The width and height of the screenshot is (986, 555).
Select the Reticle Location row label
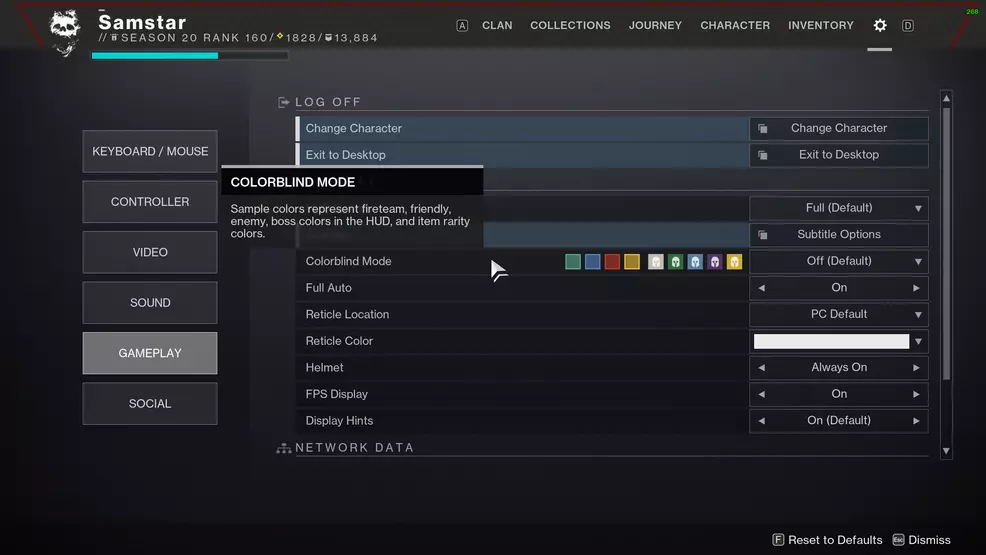(x=347, y=314)
